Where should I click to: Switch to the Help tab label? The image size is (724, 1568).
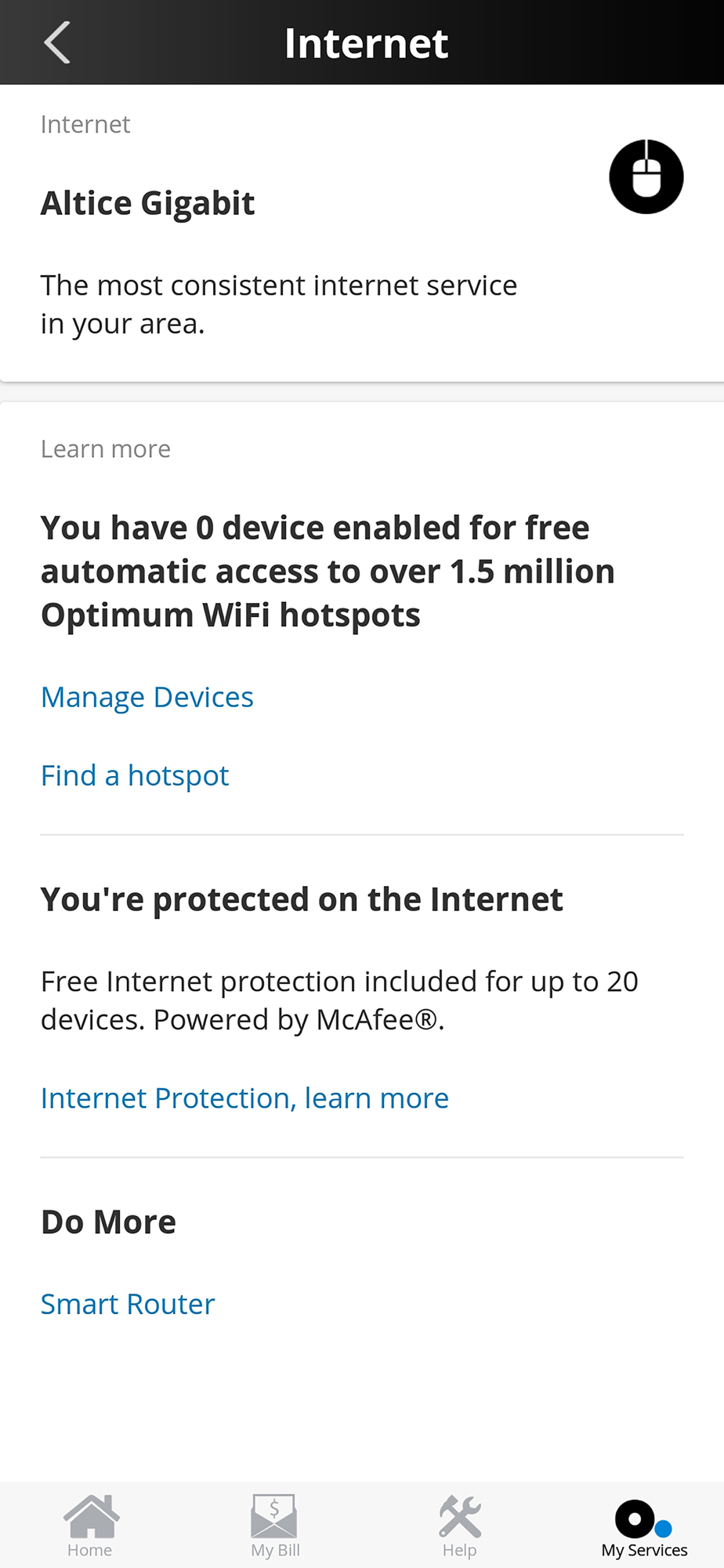459,1550
